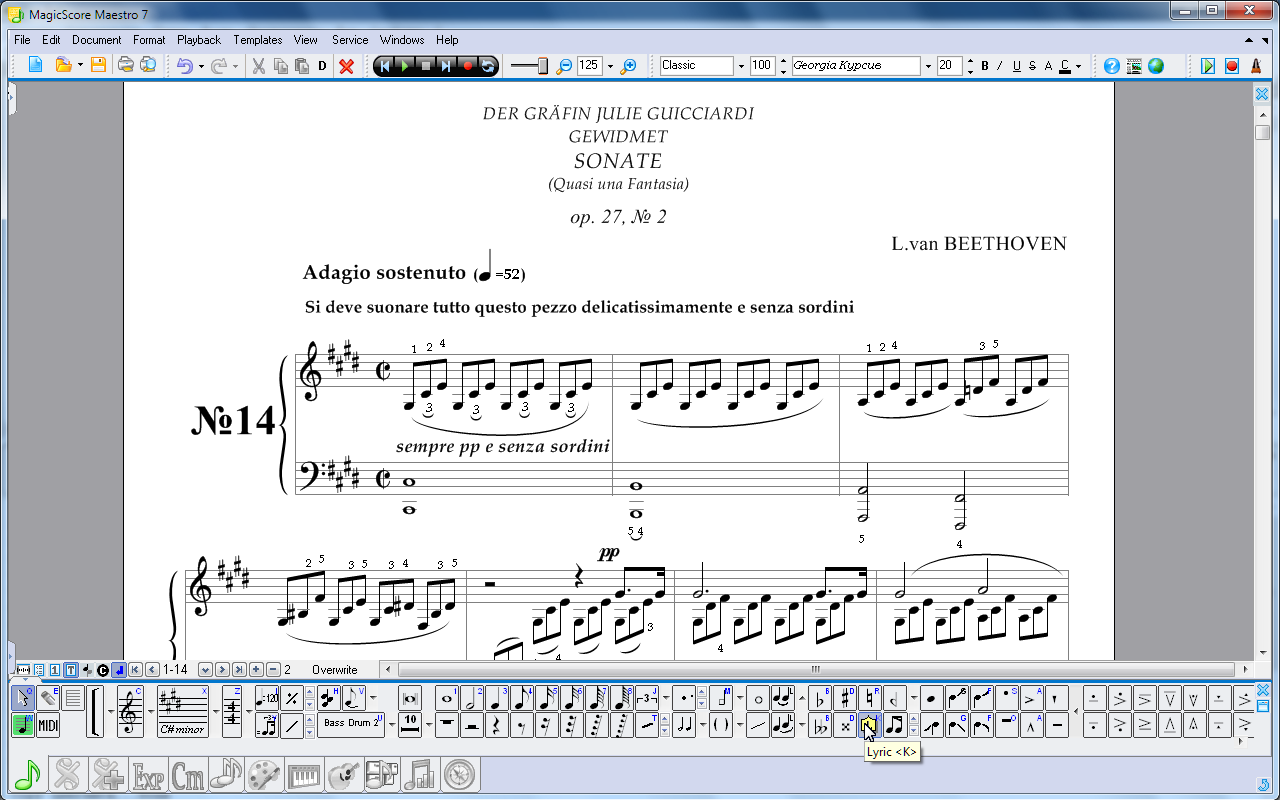Open the Help menu
The height and width of the screenshot is (800, 1280).
point(447,40)
